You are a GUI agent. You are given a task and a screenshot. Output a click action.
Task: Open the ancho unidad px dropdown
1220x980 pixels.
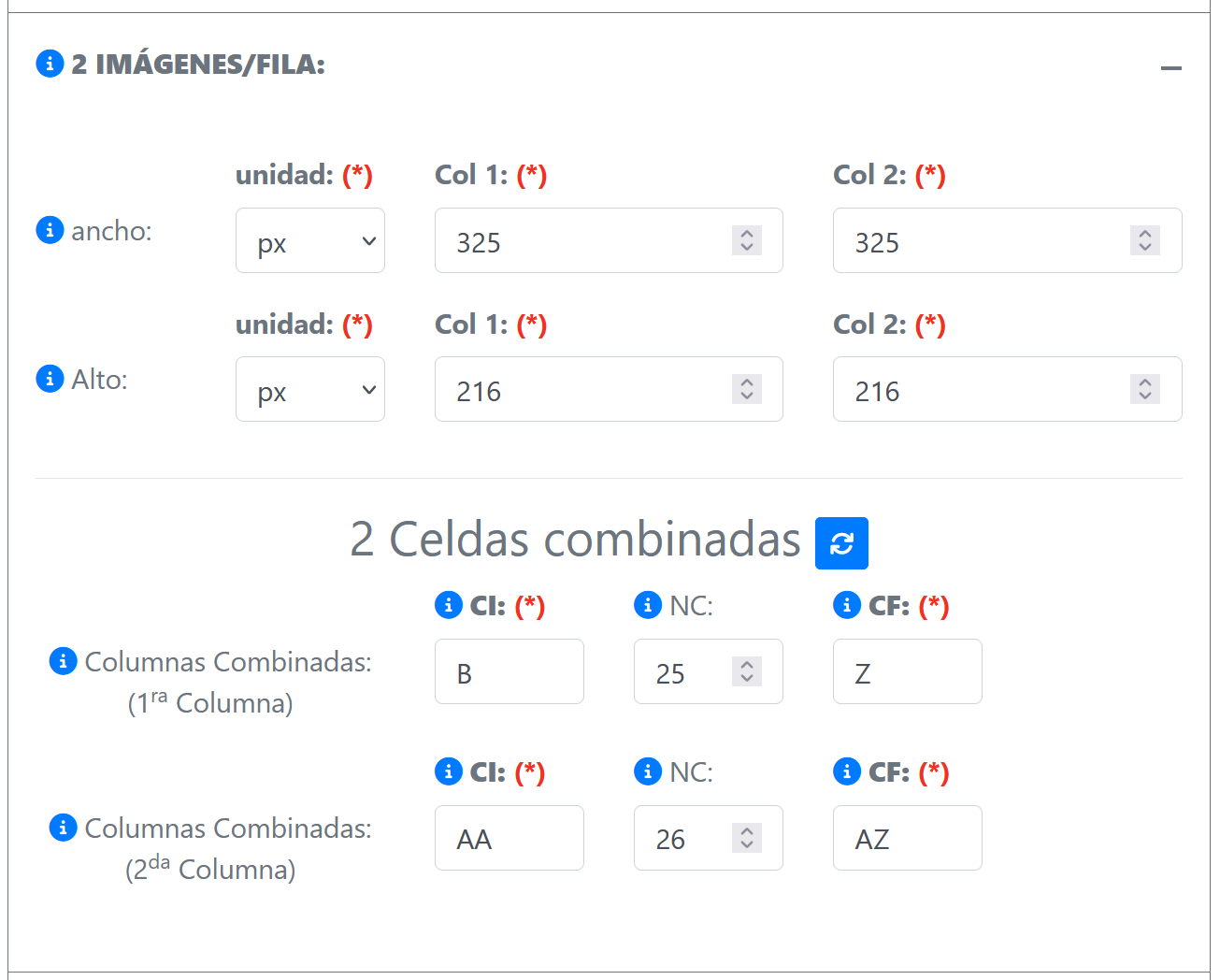(310, 241)
